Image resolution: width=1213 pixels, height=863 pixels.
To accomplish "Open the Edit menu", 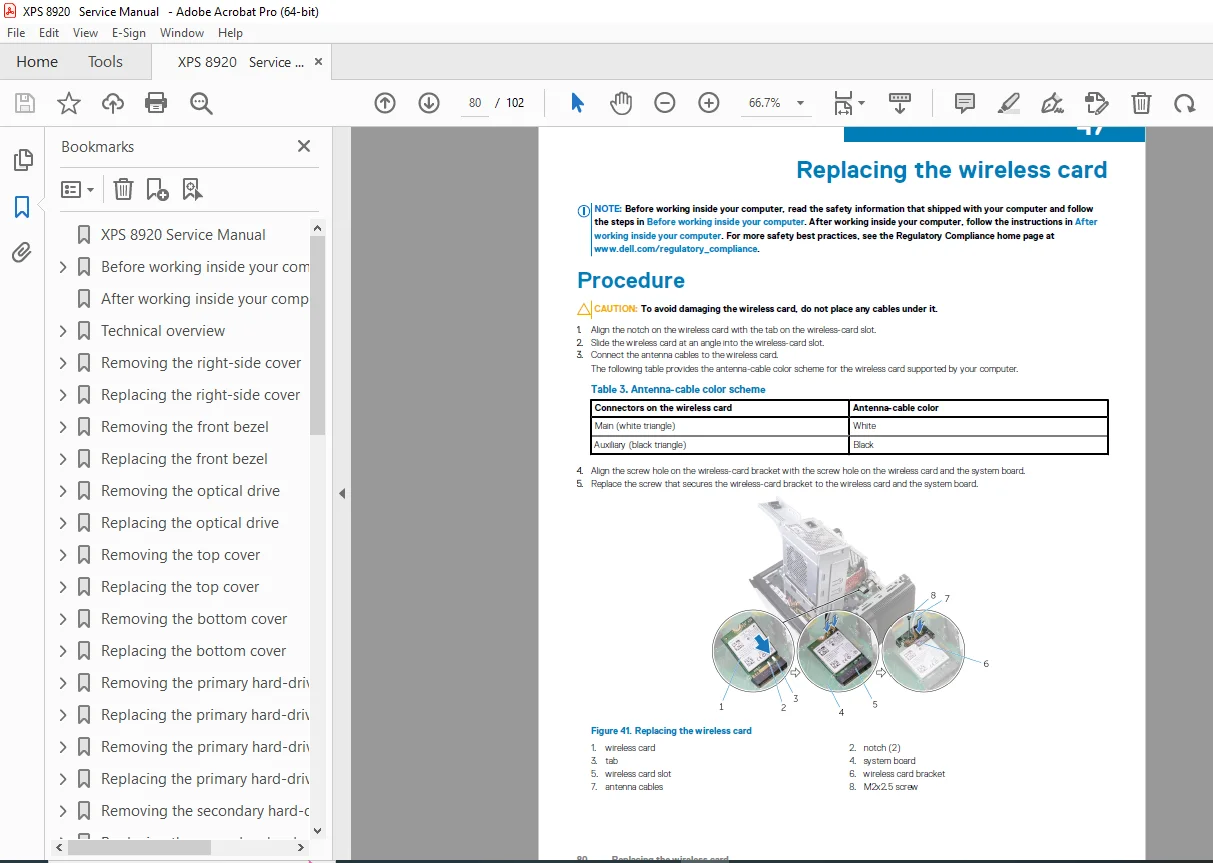I will pyautogui.click(x=49, y=33).
